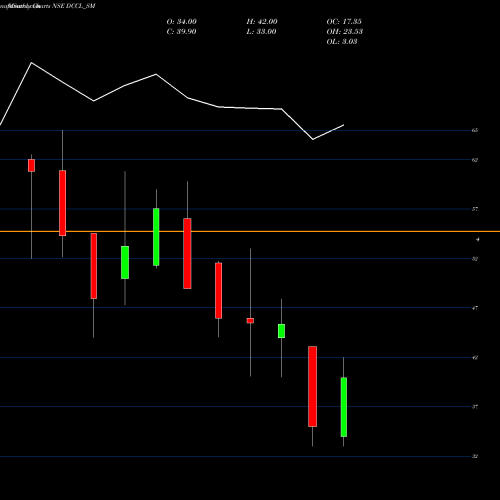
Task: Click the 62 price axis label
Action: [x=475, y=160]
